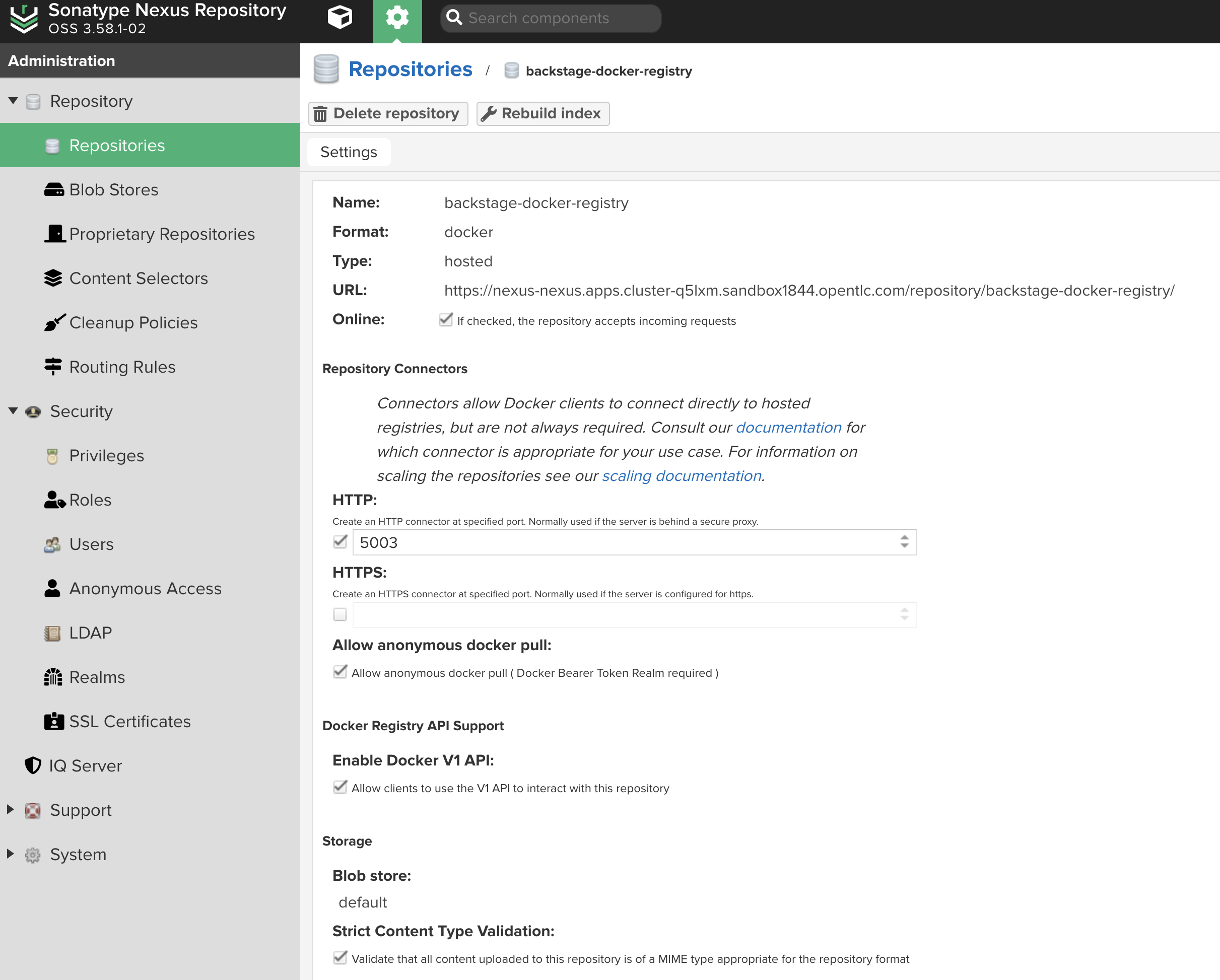Click the Privileges medal icon
The height and width of the screenshot is (980, 1220).
coord(52,455)
